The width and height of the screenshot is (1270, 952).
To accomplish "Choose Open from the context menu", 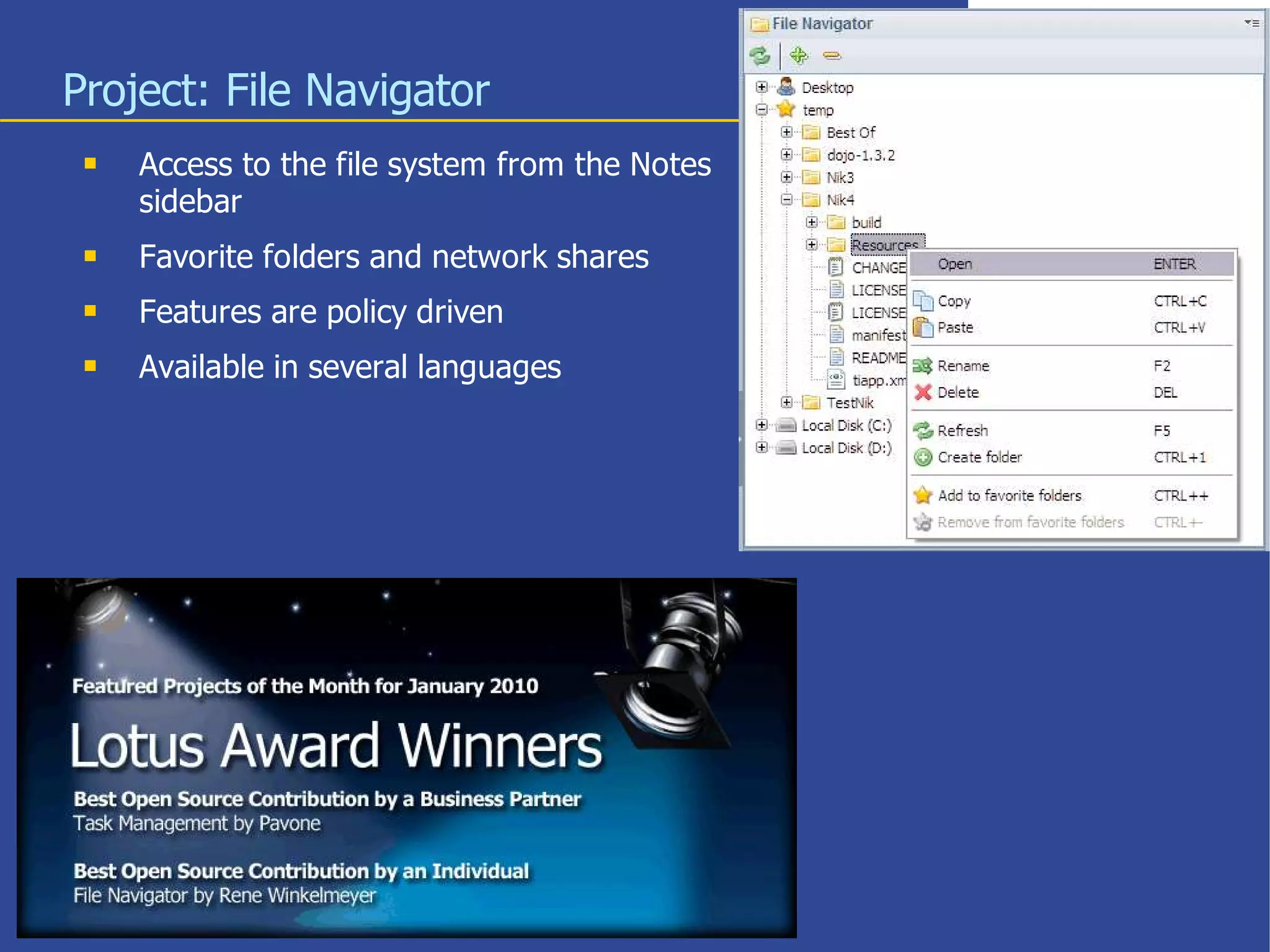I will tap(1072, 264).
